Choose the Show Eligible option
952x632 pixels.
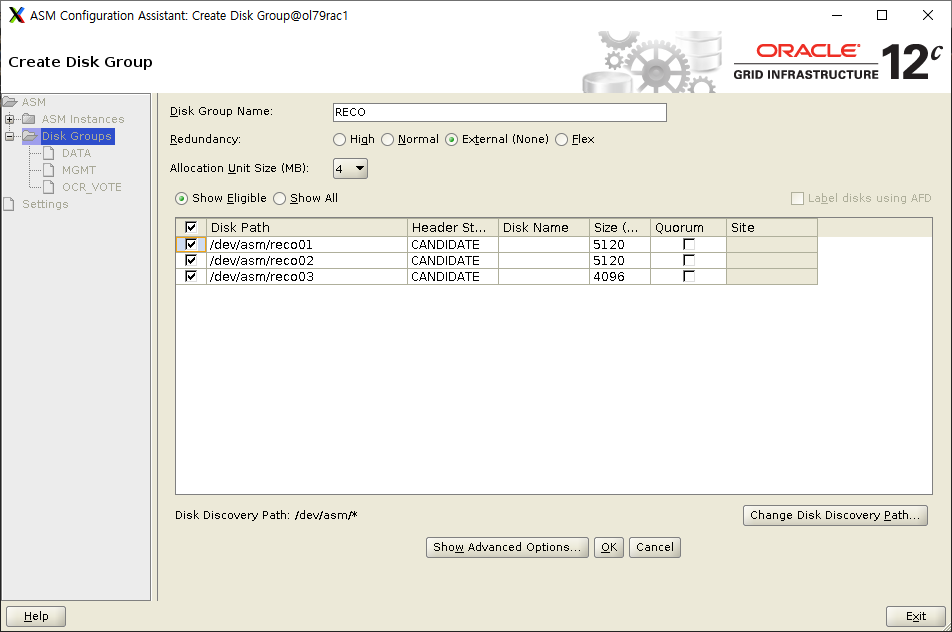pyautogui.click(x=181, y=199)
